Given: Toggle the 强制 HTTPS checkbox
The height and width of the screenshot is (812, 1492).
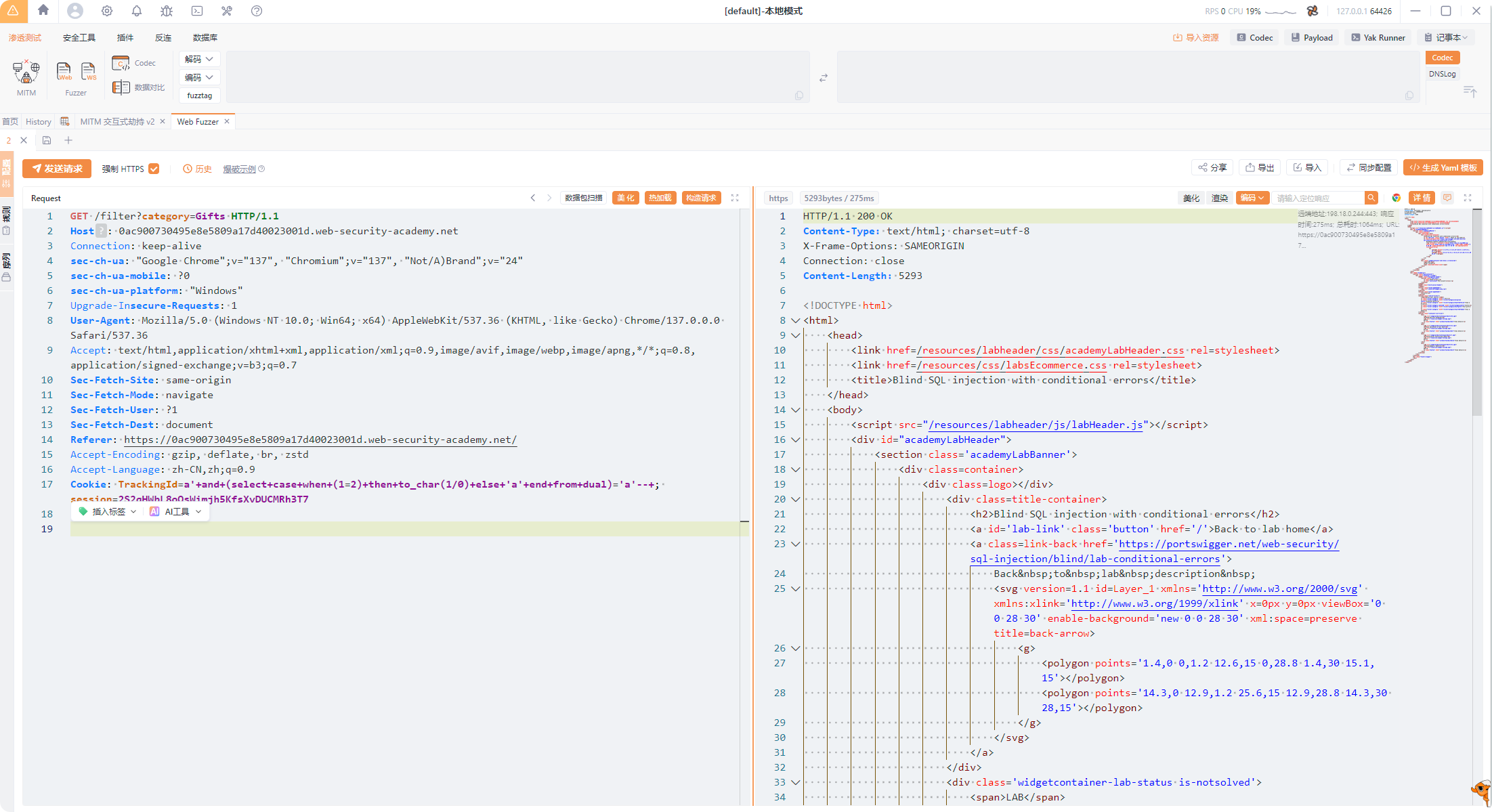Looking at the screenshot, I should 154,169.
